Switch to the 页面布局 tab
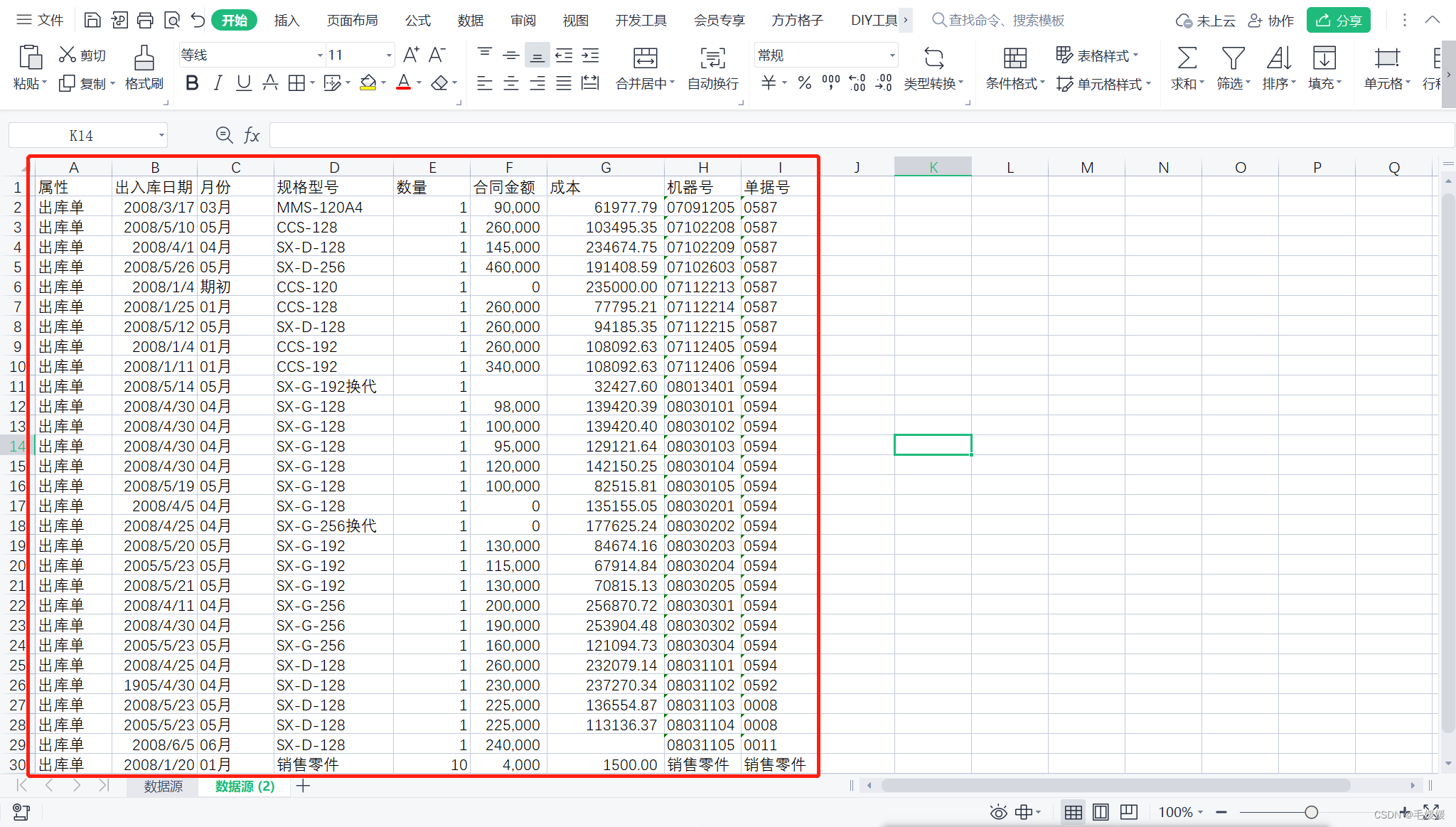This screenshot has width=1456, height=827. [352, 20]
